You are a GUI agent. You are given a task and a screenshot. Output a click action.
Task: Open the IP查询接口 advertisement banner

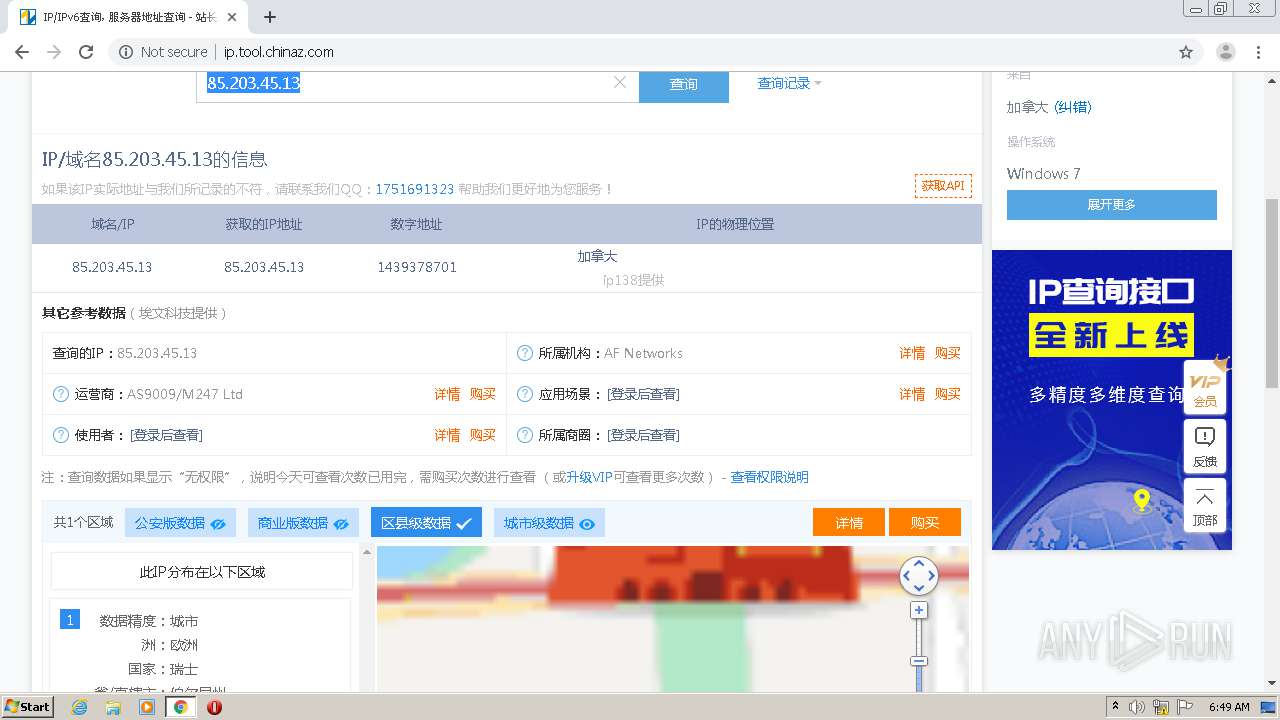click(x=1112, y=399)
